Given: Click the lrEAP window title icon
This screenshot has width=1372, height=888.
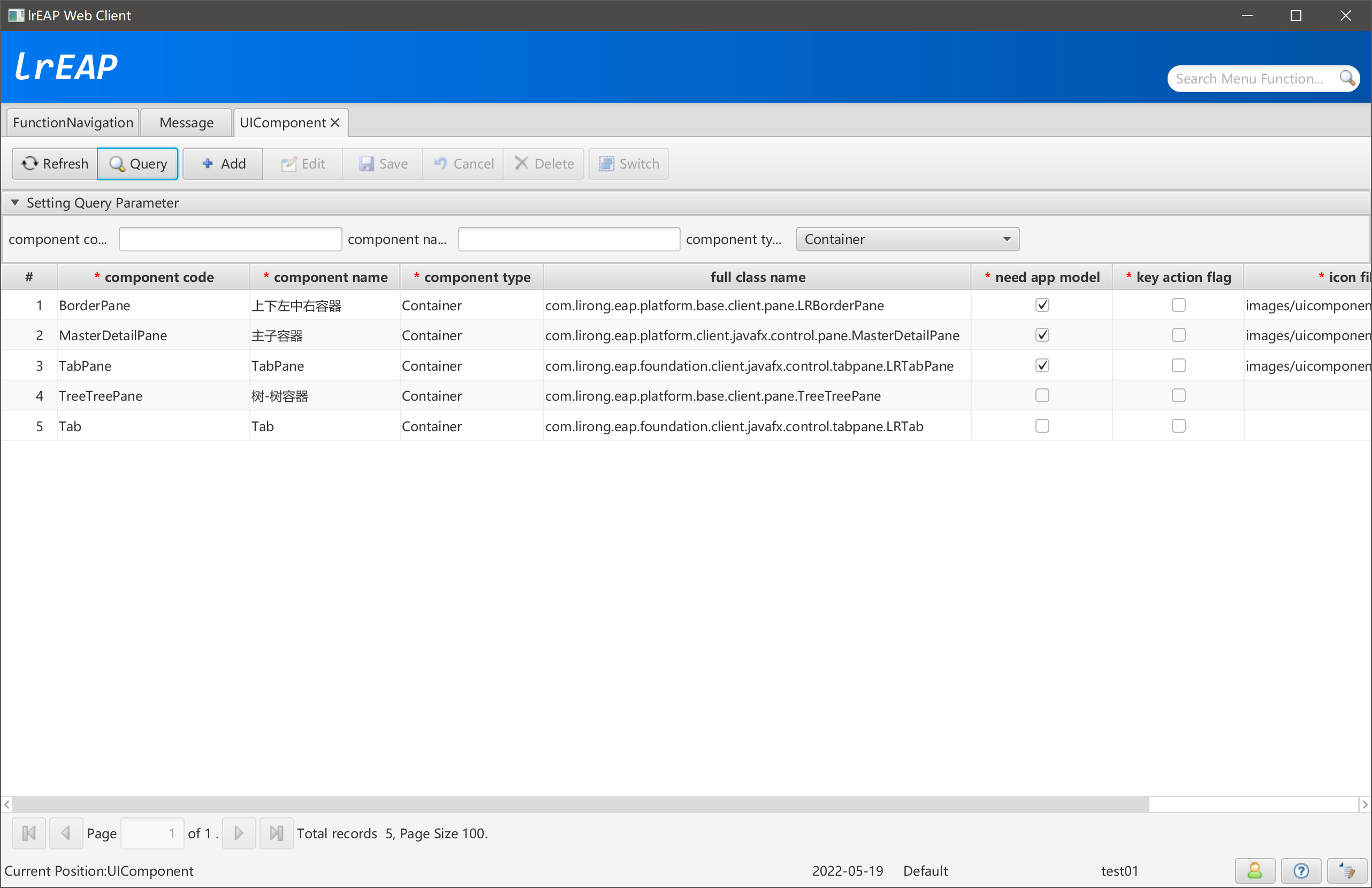Looking at the screenshot, I should [x=16, y=16].
